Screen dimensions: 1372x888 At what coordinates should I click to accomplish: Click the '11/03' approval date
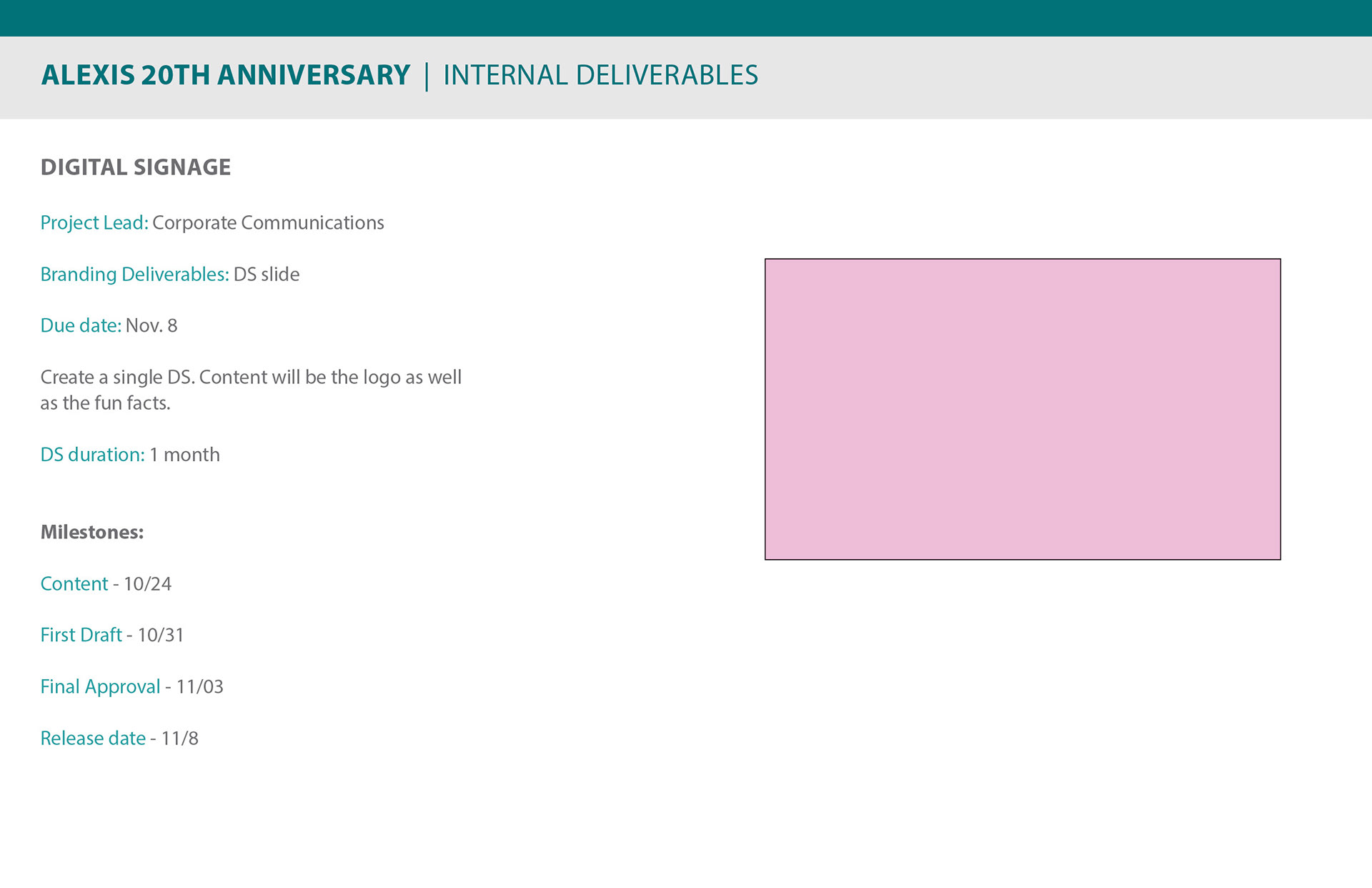[200, 687]
